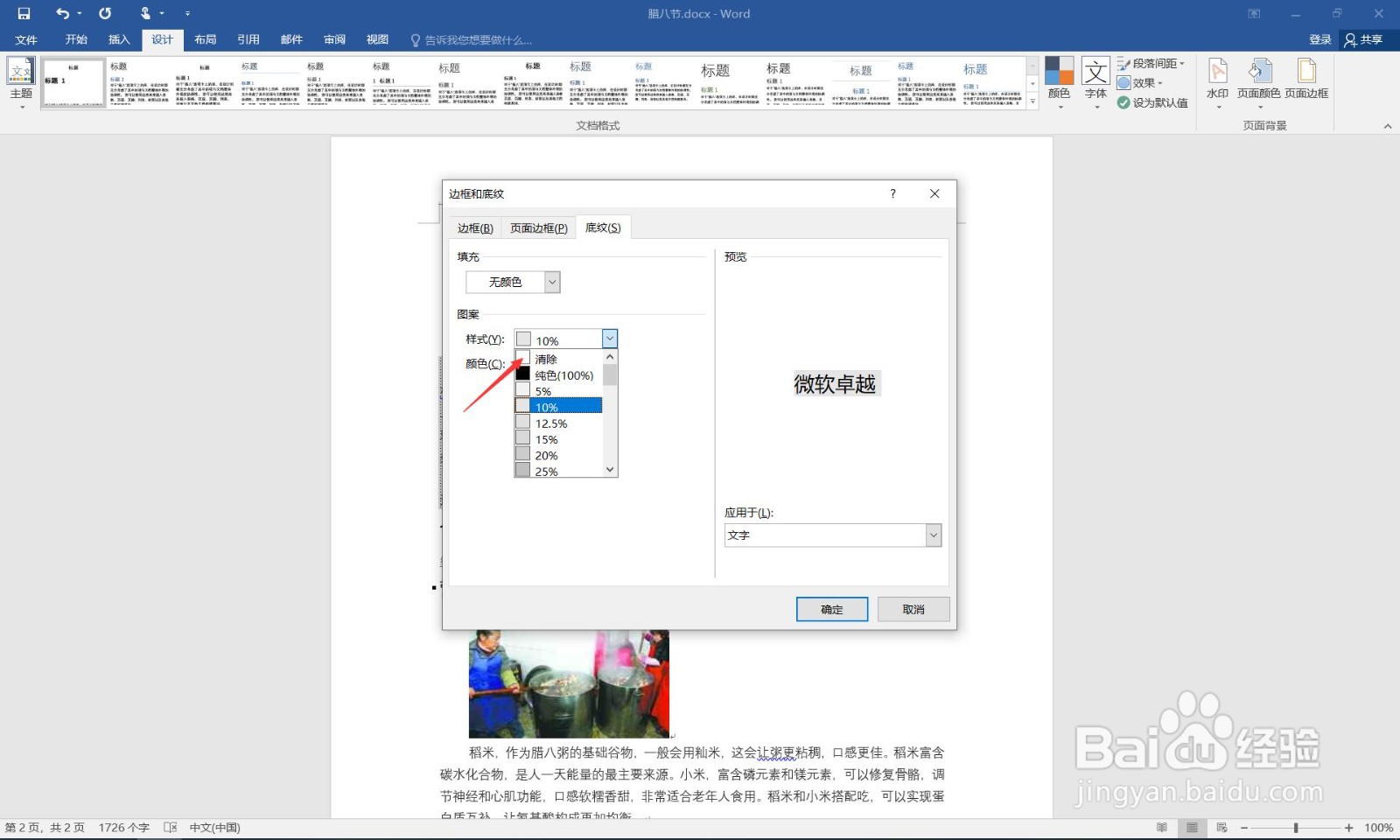Switch to the View (视图) tab
This screenshot has width=1400, height=840.
point(377,39)
